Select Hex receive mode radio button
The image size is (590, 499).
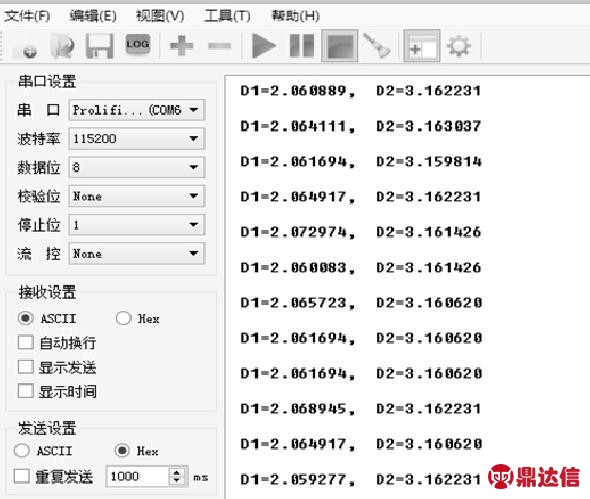pyautogui.click(x=123, y=318)
